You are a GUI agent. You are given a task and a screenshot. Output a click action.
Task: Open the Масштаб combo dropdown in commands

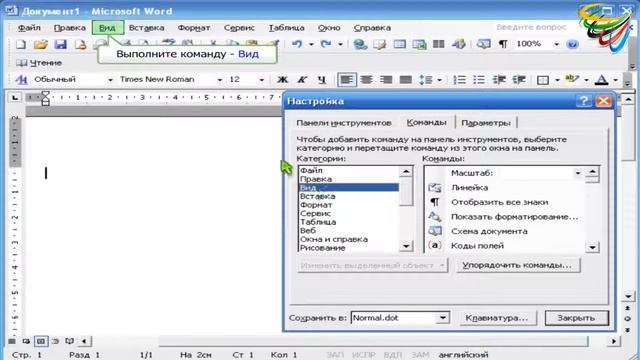coord(578,173)
